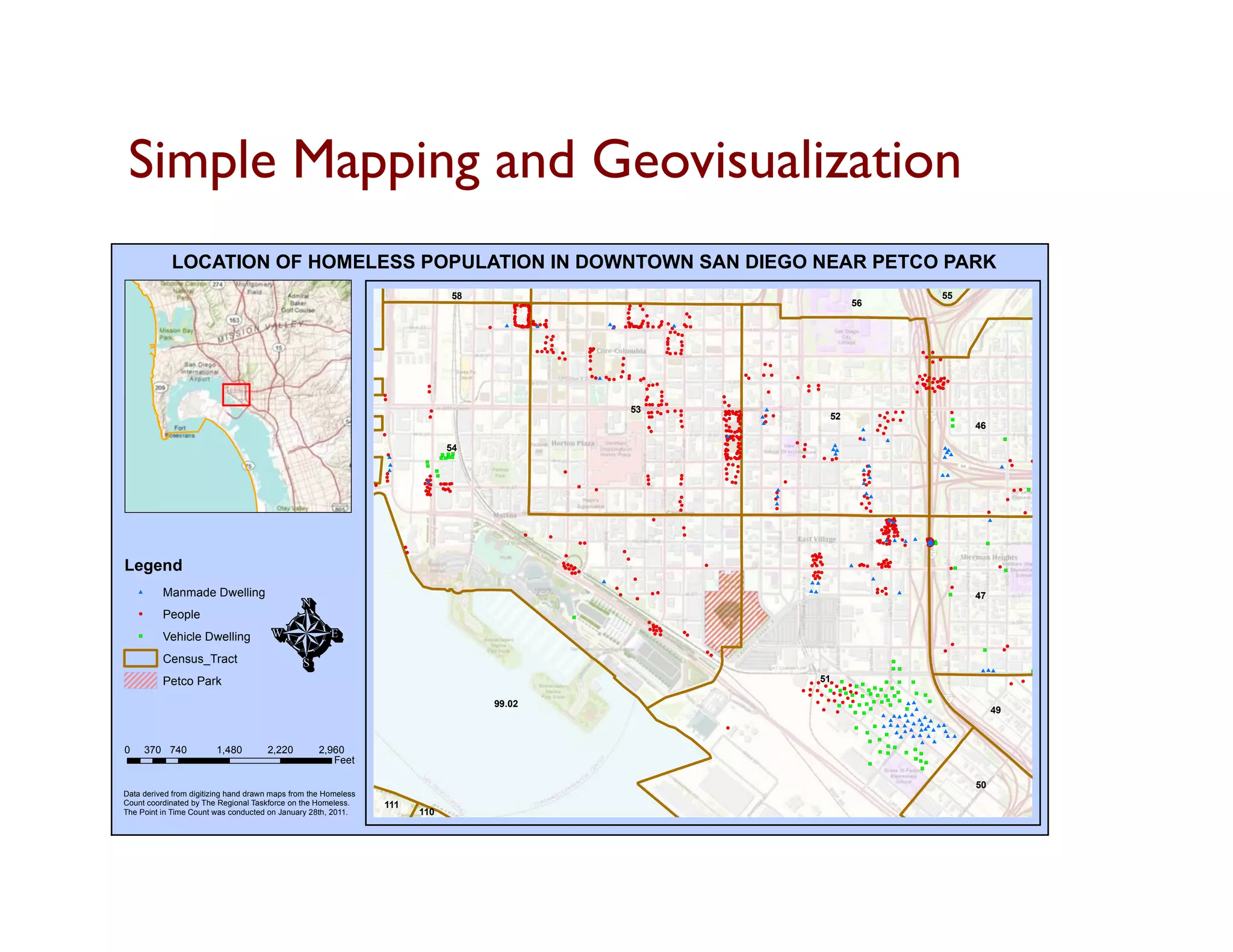Click the 'Manmade Dwelling' legend label

(x=214, y=592)
